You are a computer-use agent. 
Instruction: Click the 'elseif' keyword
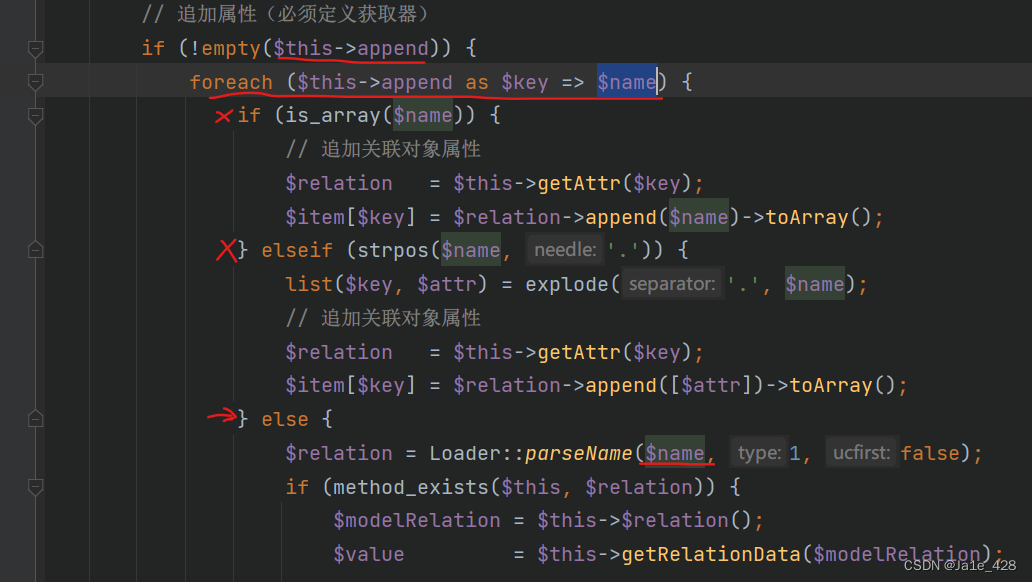pos(297,250)
